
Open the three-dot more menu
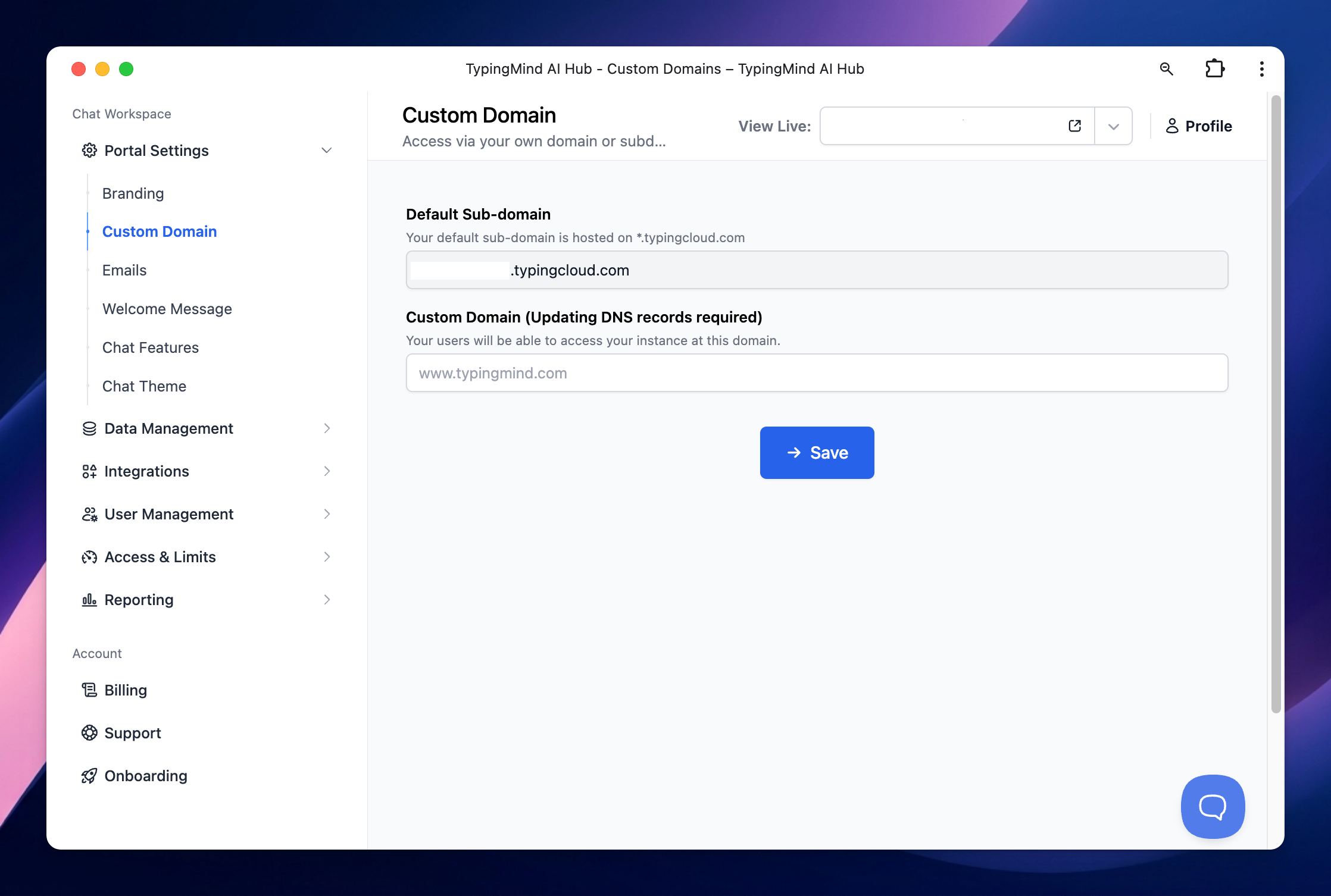pos(1261,69)
